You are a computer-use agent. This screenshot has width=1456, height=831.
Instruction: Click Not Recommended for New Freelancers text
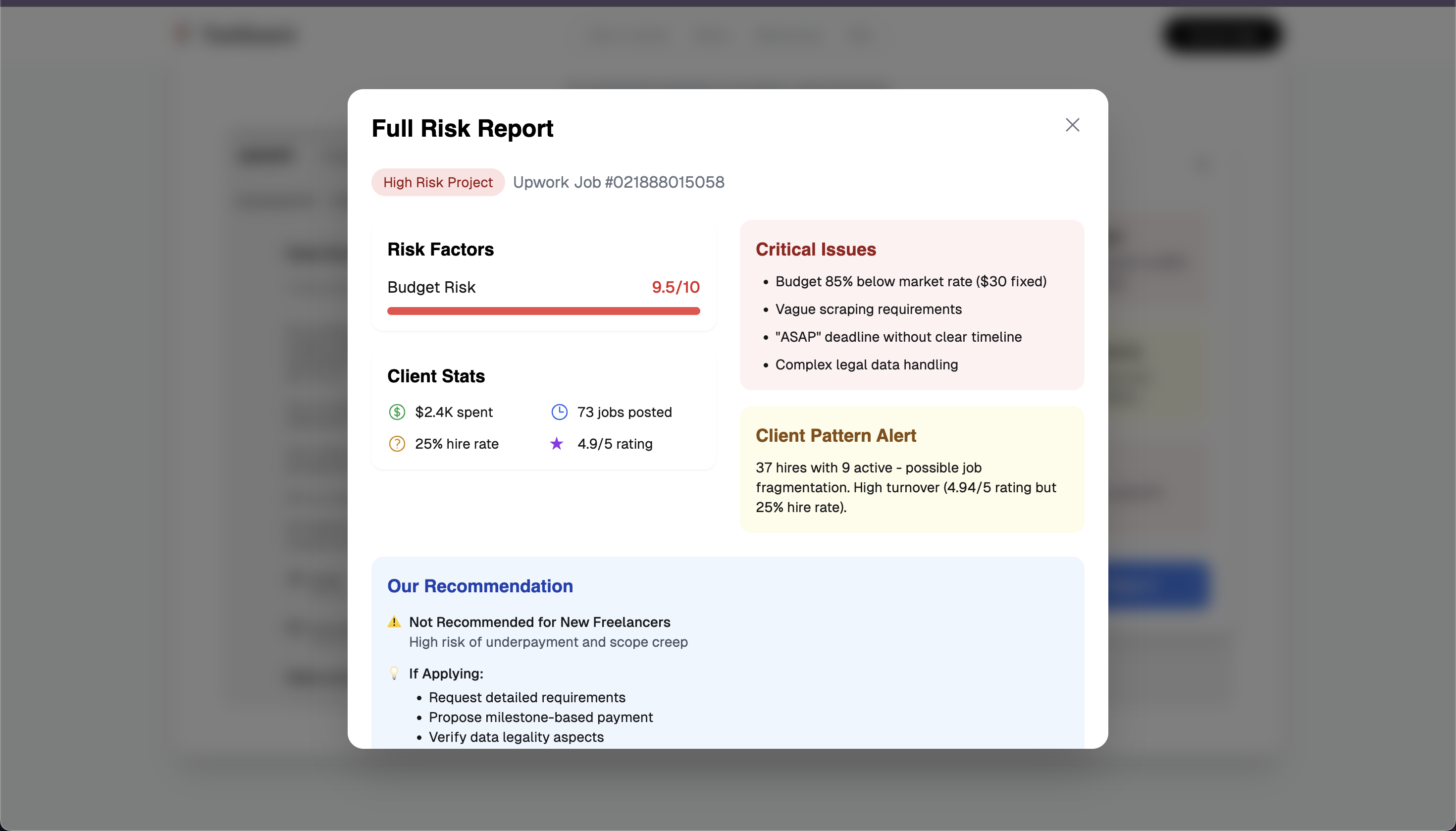coord(539,622)
